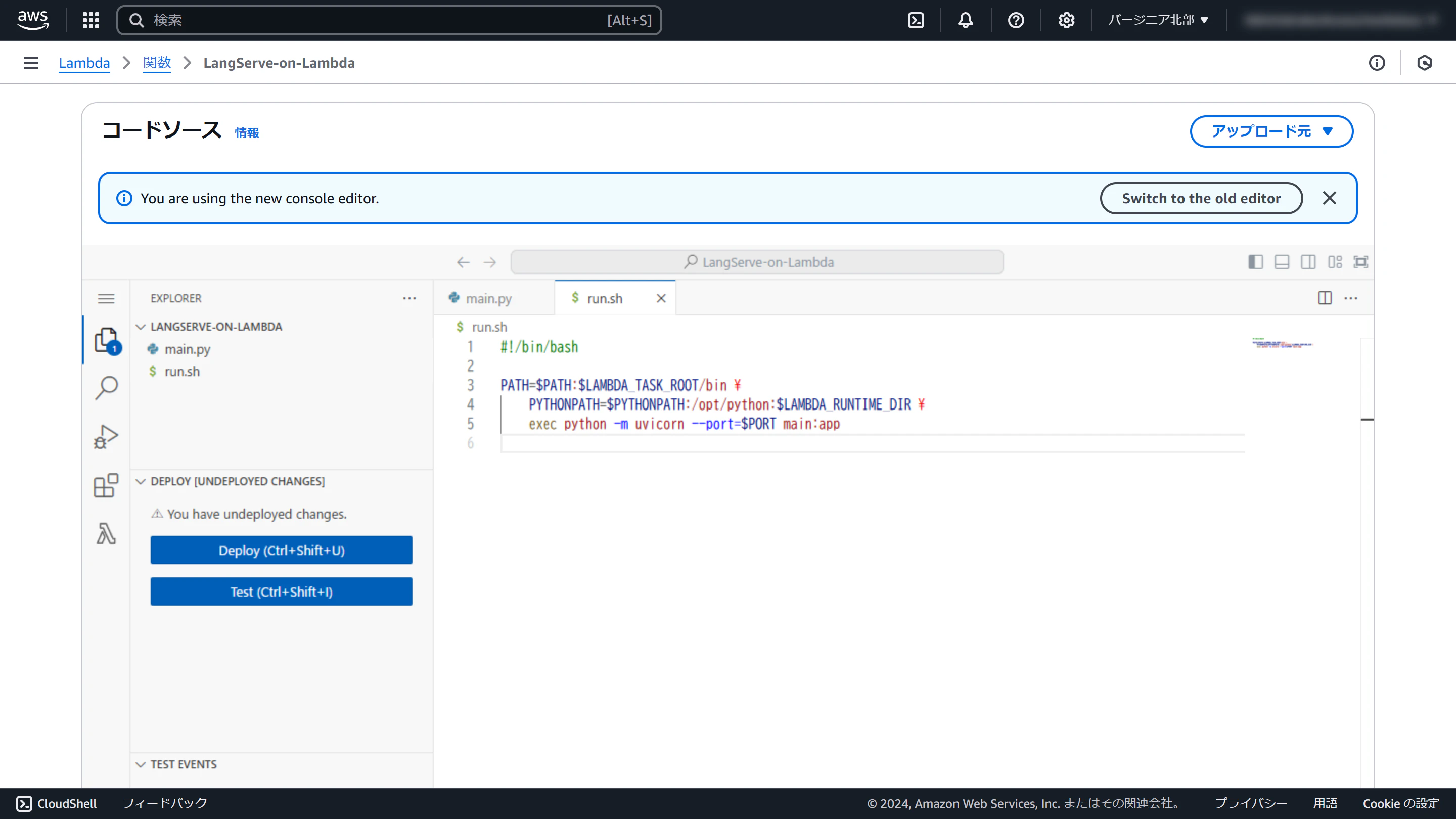Click the code minimap preview
This screenshot has height=819, width=1456.
(1283, 343)
